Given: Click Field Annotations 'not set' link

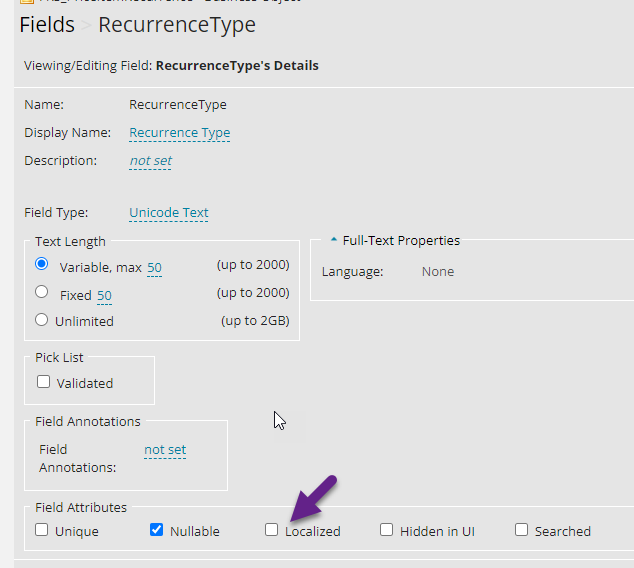Looking at the screenshot, I should click(x=165, y=450).
